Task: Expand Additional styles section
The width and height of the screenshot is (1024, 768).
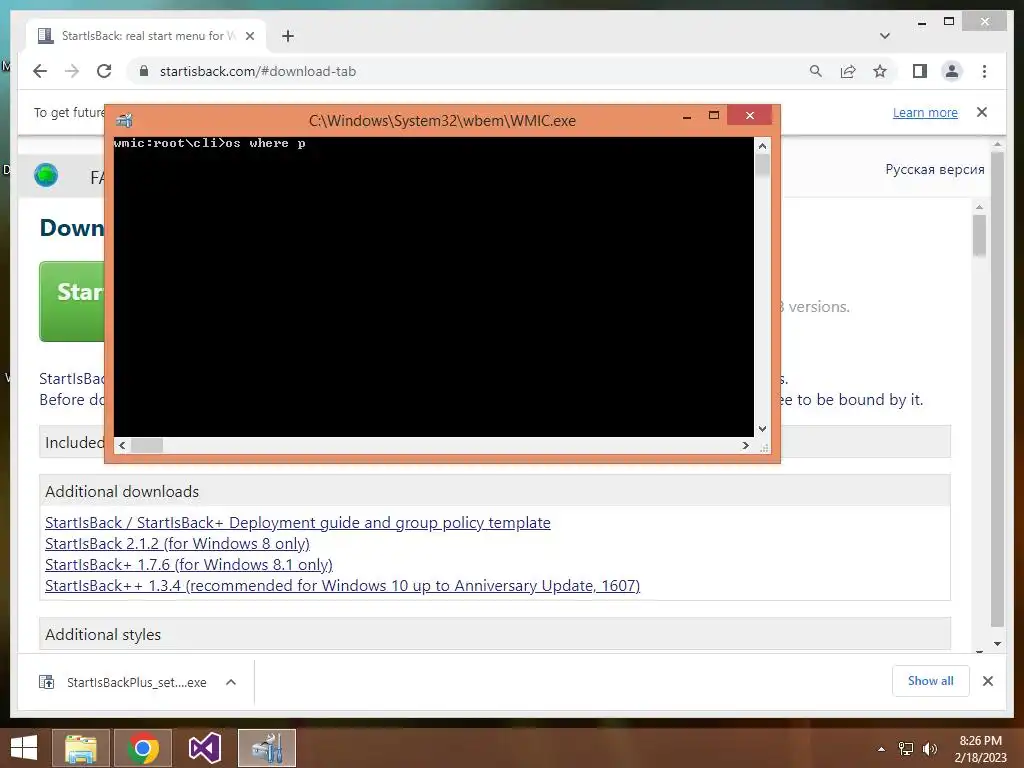Action: point(494,634)
